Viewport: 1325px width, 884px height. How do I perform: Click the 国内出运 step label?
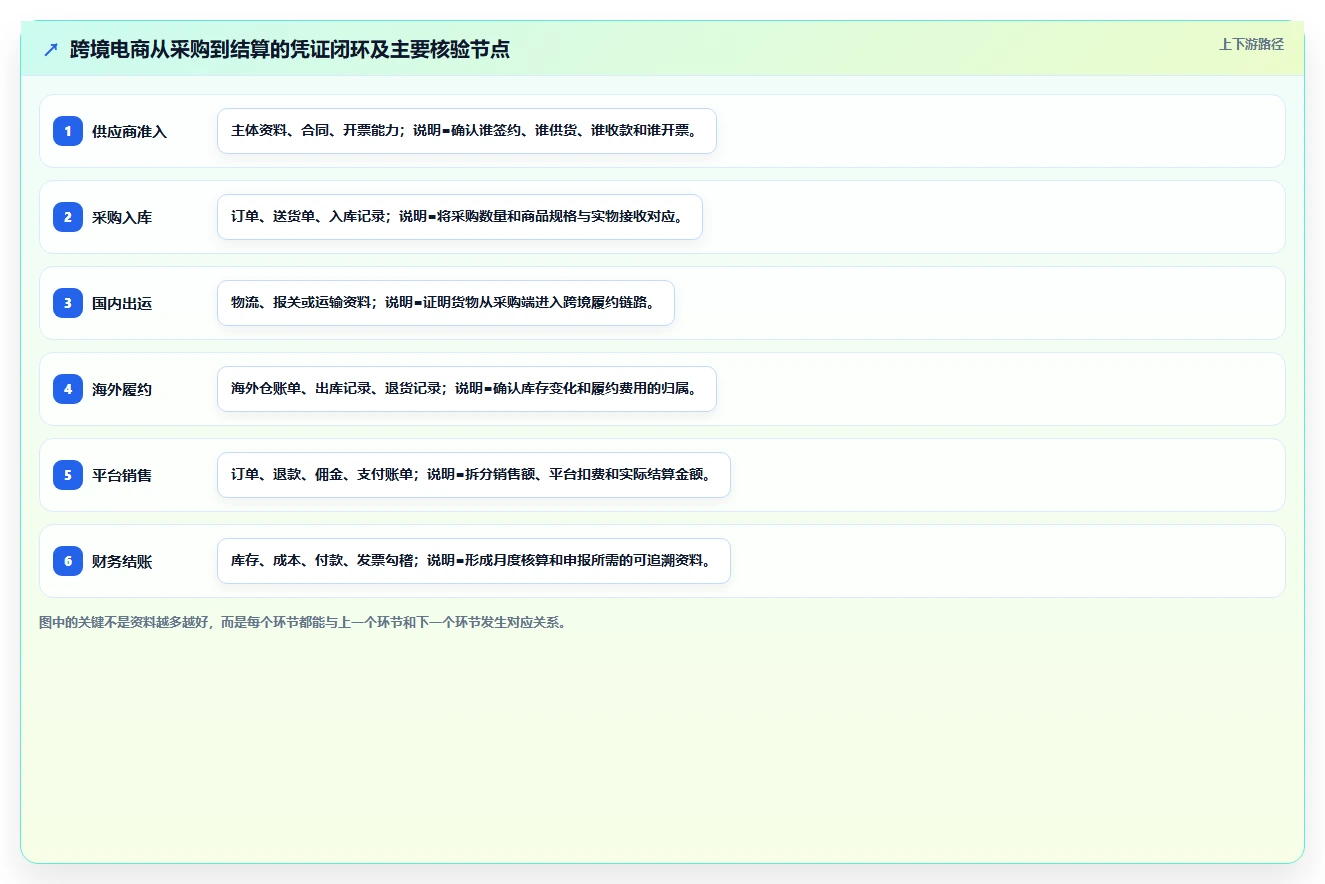coord(122,304)
